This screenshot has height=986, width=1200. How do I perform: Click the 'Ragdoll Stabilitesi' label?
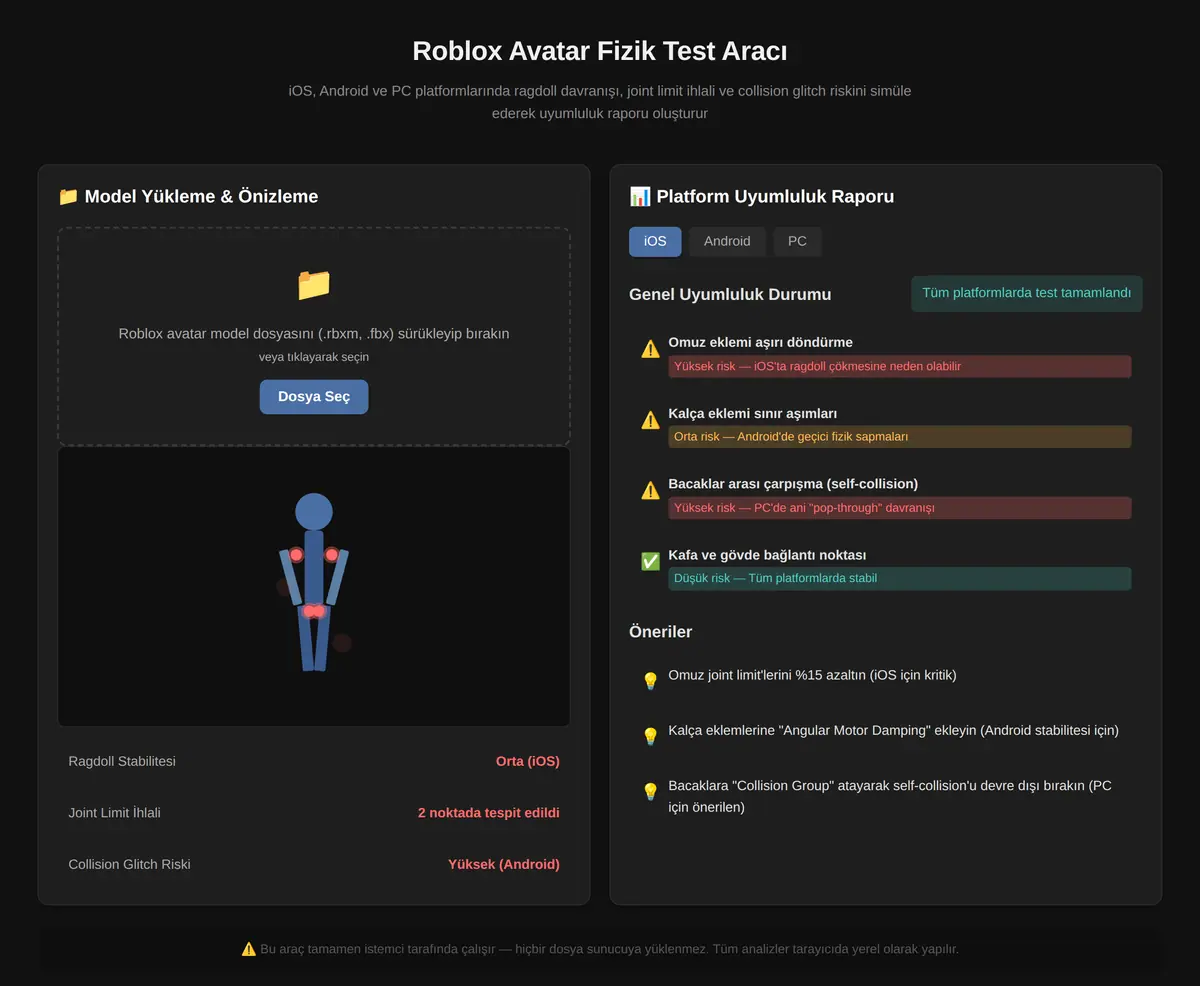coord(122,761)
